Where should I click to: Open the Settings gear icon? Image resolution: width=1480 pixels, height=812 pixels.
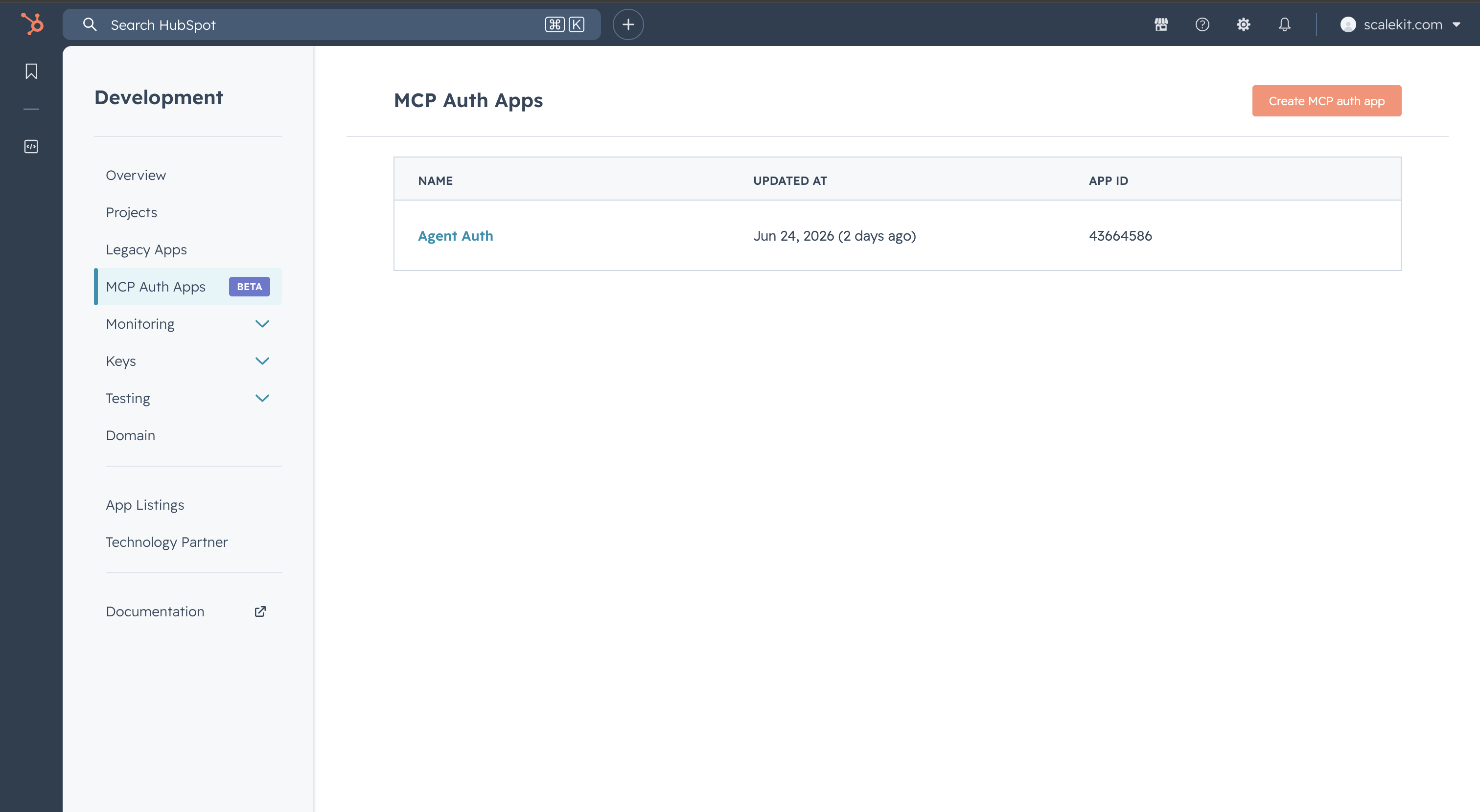tap(1243, 24)
